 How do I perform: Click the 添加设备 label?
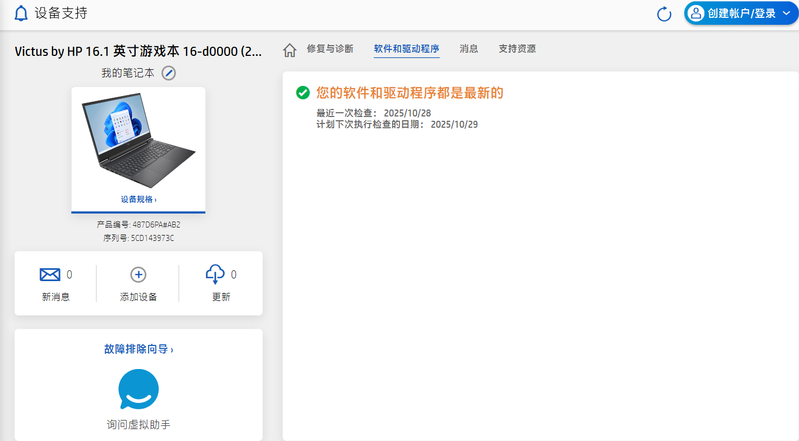[x=138, y=297]
